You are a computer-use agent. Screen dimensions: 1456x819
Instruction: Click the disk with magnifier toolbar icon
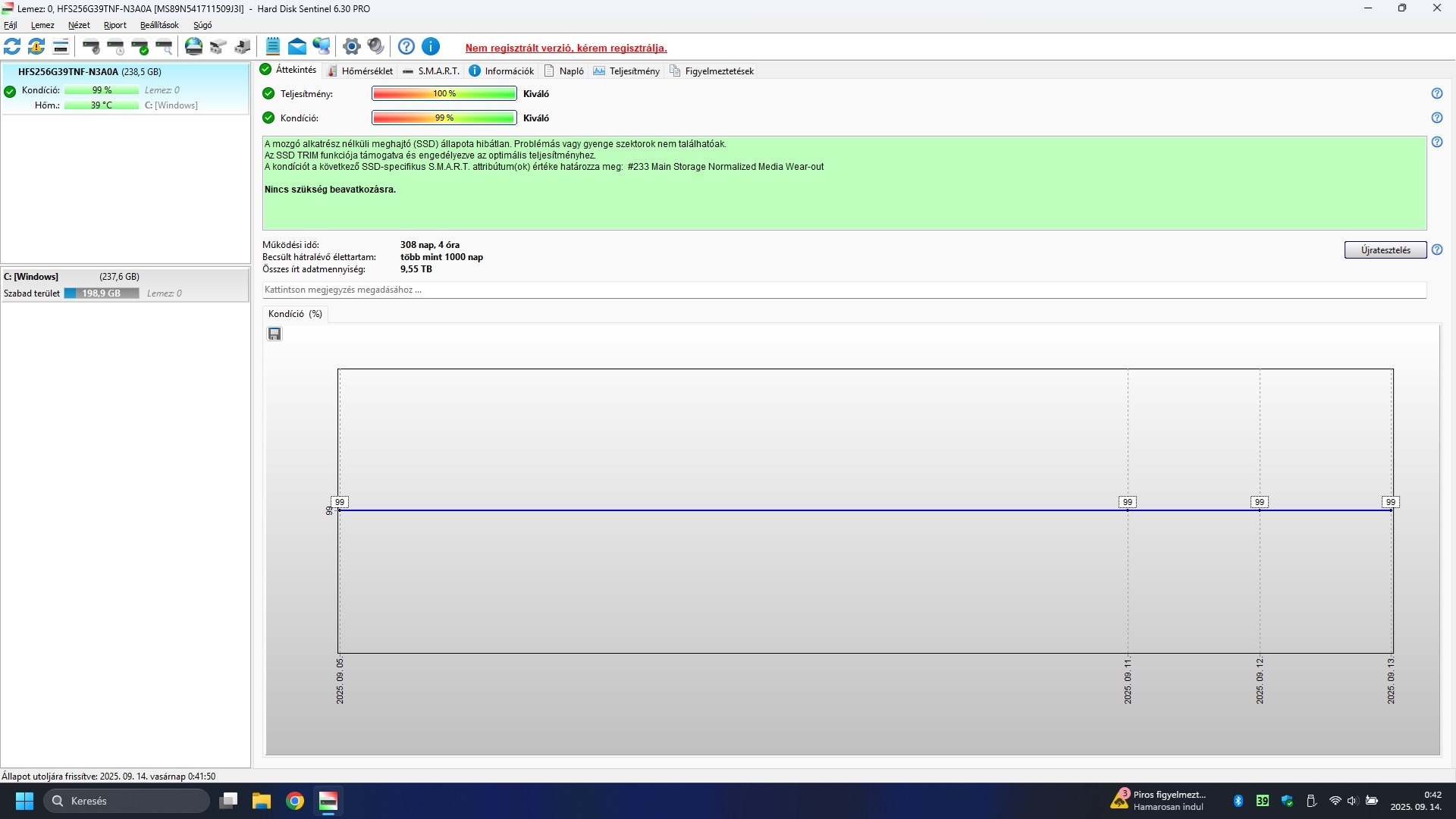[164, 47]
